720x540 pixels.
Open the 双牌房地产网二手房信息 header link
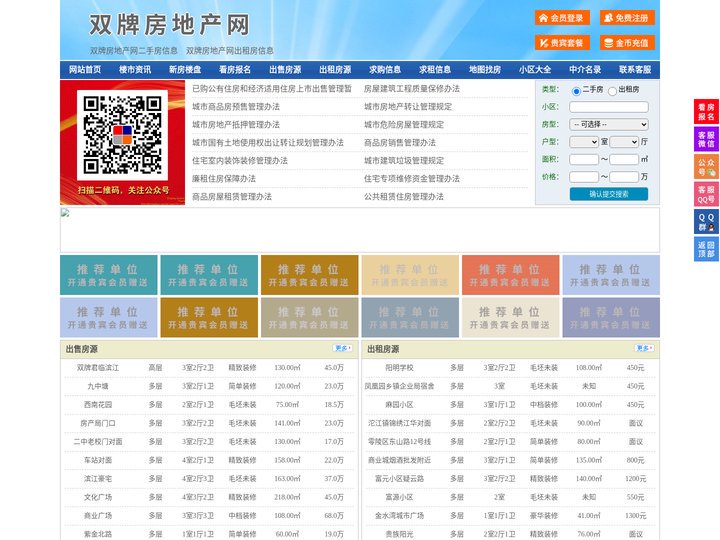(x=134, y=51)
